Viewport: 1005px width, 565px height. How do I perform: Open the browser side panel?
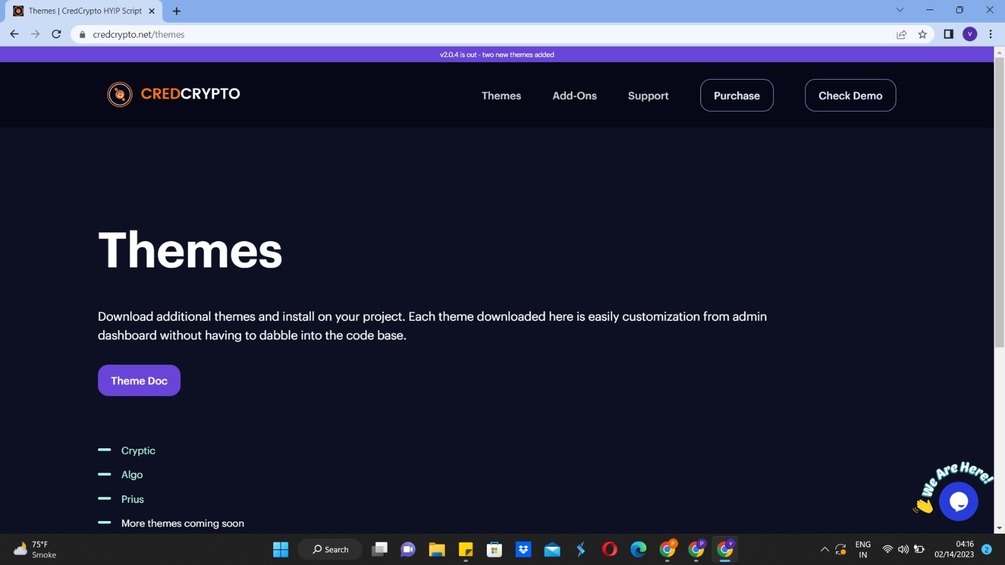[x=949, y=34]
